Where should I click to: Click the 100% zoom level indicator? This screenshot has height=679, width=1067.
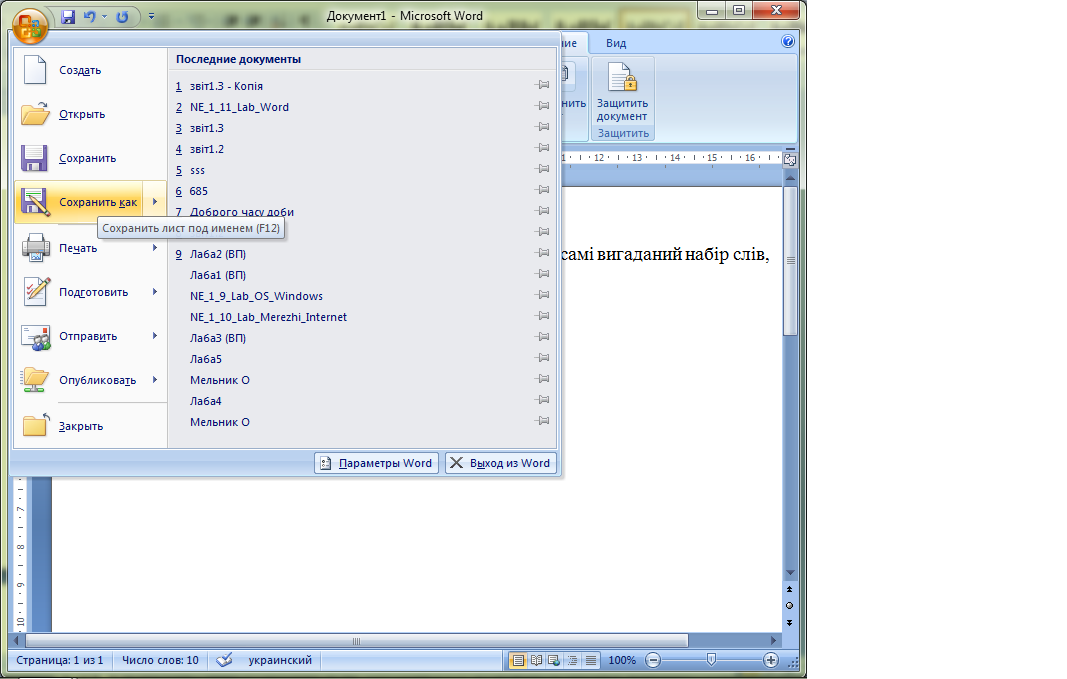[622, 660]
